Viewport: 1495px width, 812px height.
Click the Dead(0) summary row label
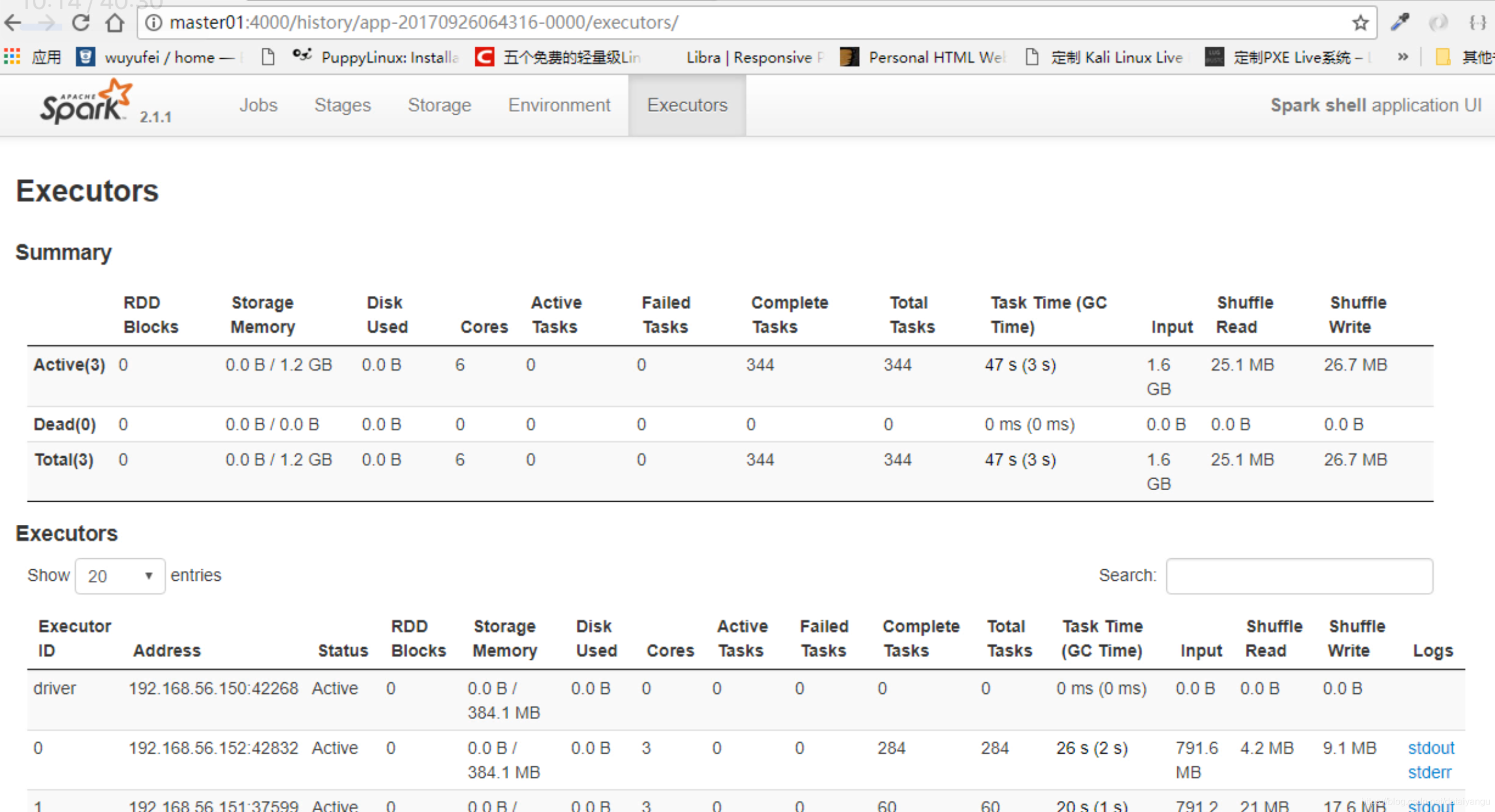65,424
